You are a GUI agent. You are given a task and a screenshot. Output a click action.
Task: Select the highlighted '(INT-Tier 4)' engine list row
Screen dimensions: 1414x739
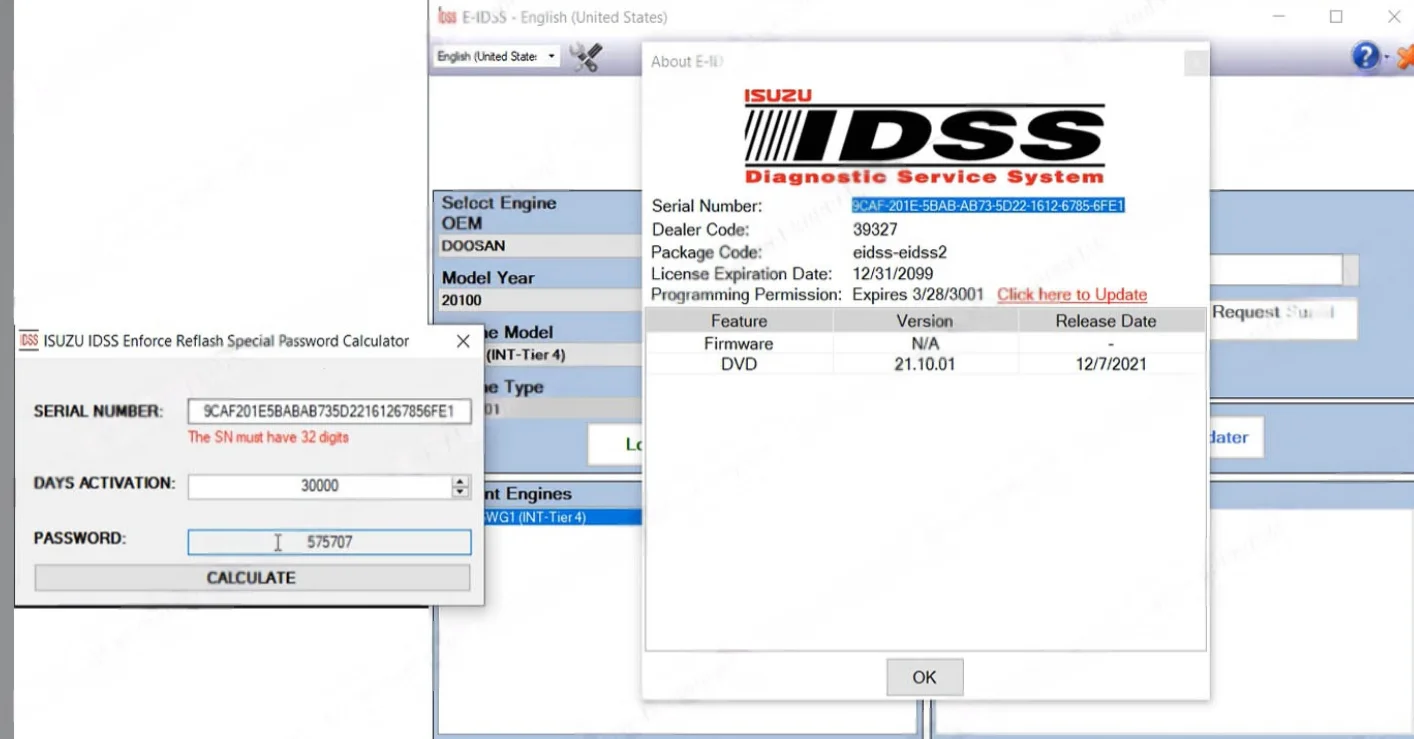pyautogui.click(x=563, y=517)
